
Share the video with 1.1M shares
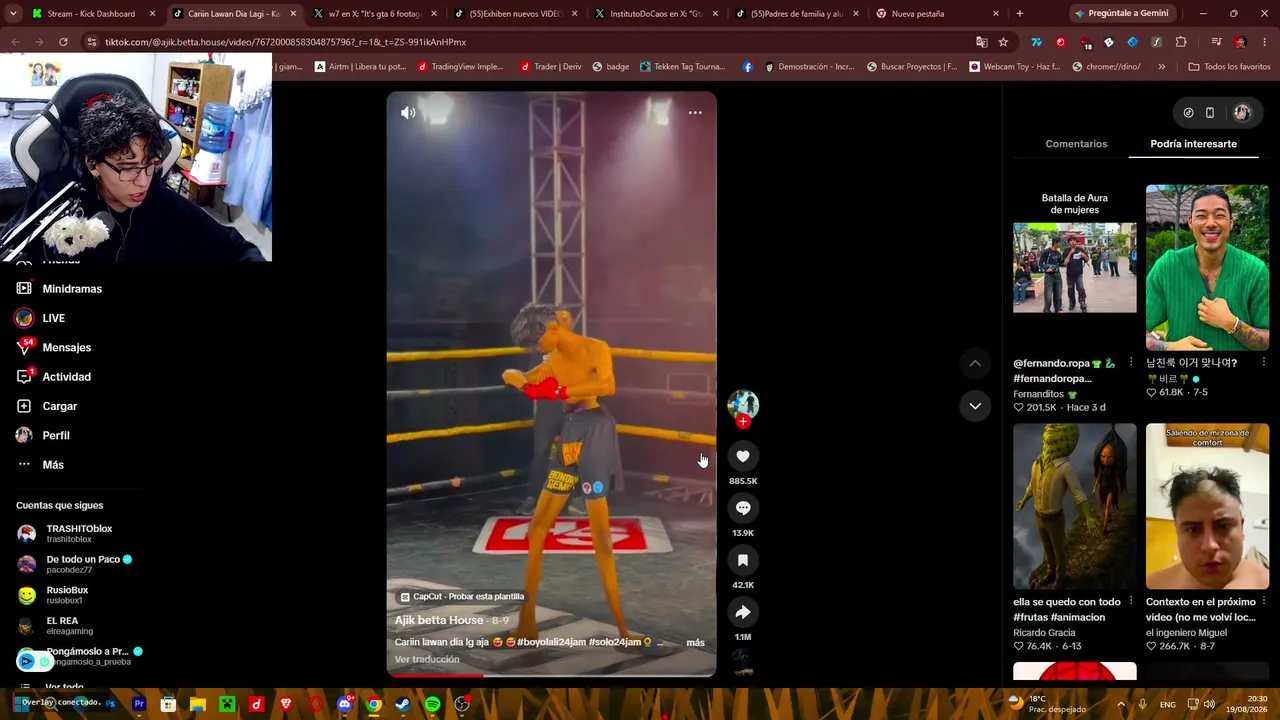[743, 612]
